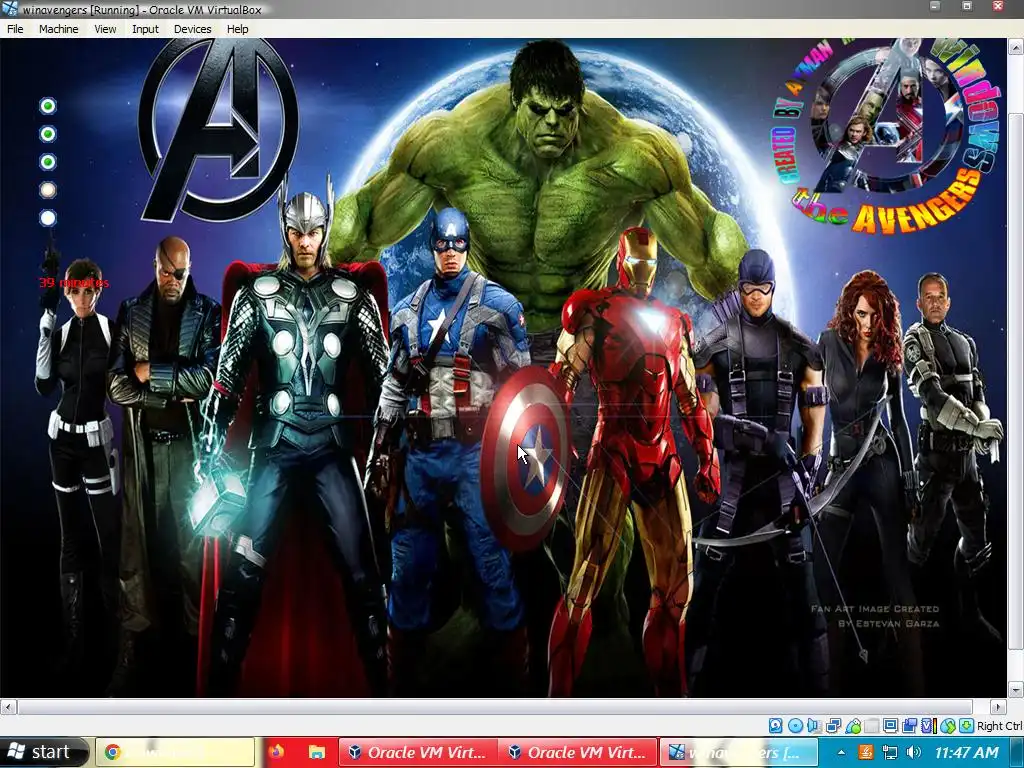Open the Windows start button
The width and height of the screenshot is (1024, 768).
(x=43, y=752)
